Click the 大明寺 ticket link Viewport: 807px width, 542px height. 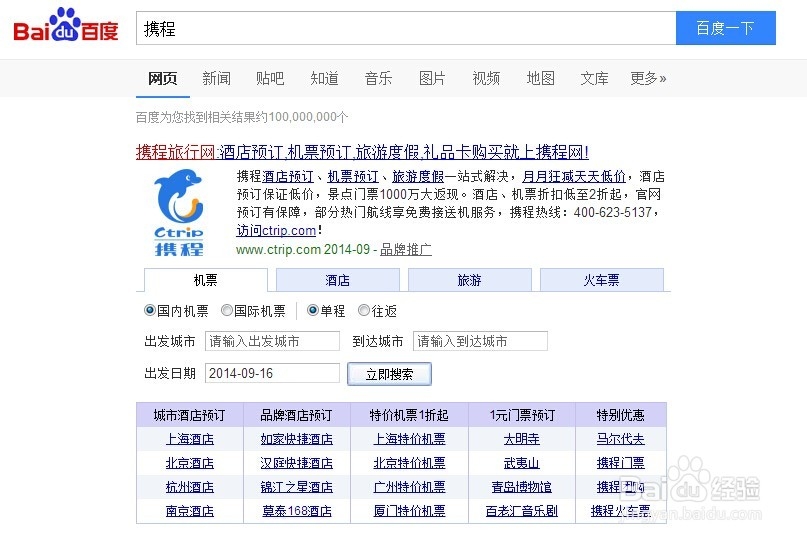(522, 439)
